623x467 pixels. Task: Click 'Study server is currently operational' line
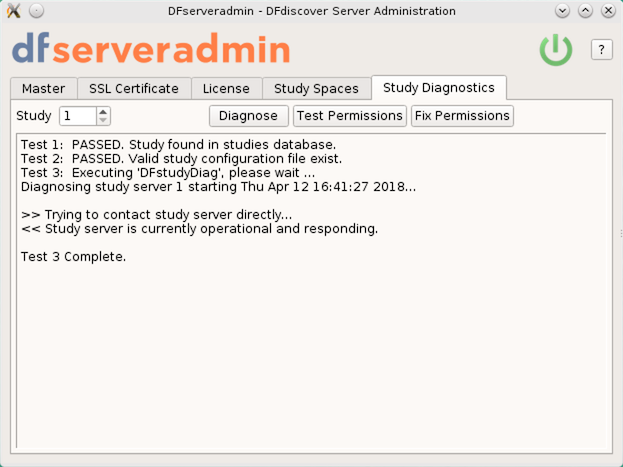click(199, 229)
